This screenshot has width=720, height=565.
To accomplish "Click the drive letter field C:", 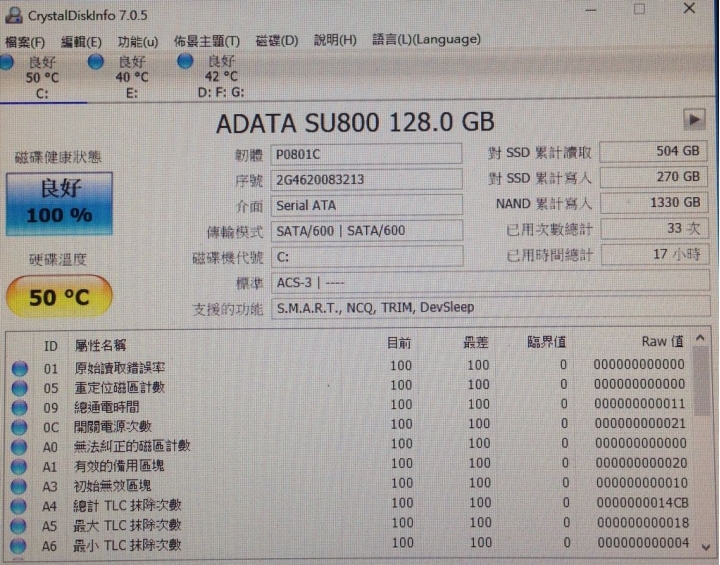I will [x=367, y=256].
